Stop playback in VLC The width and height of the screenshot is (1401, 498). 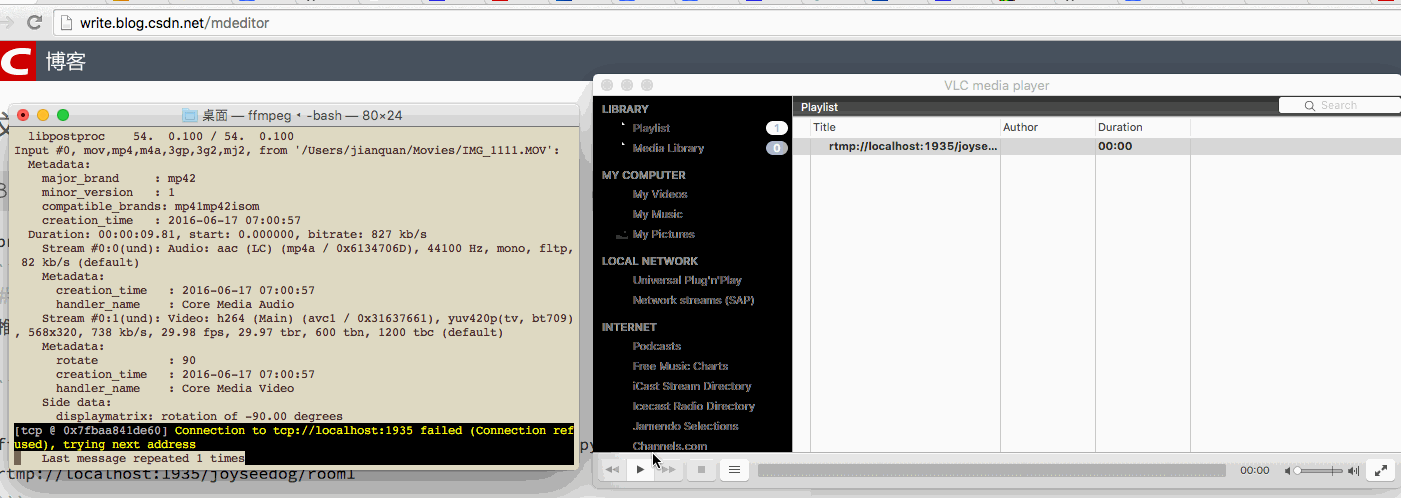pos(701,469)
